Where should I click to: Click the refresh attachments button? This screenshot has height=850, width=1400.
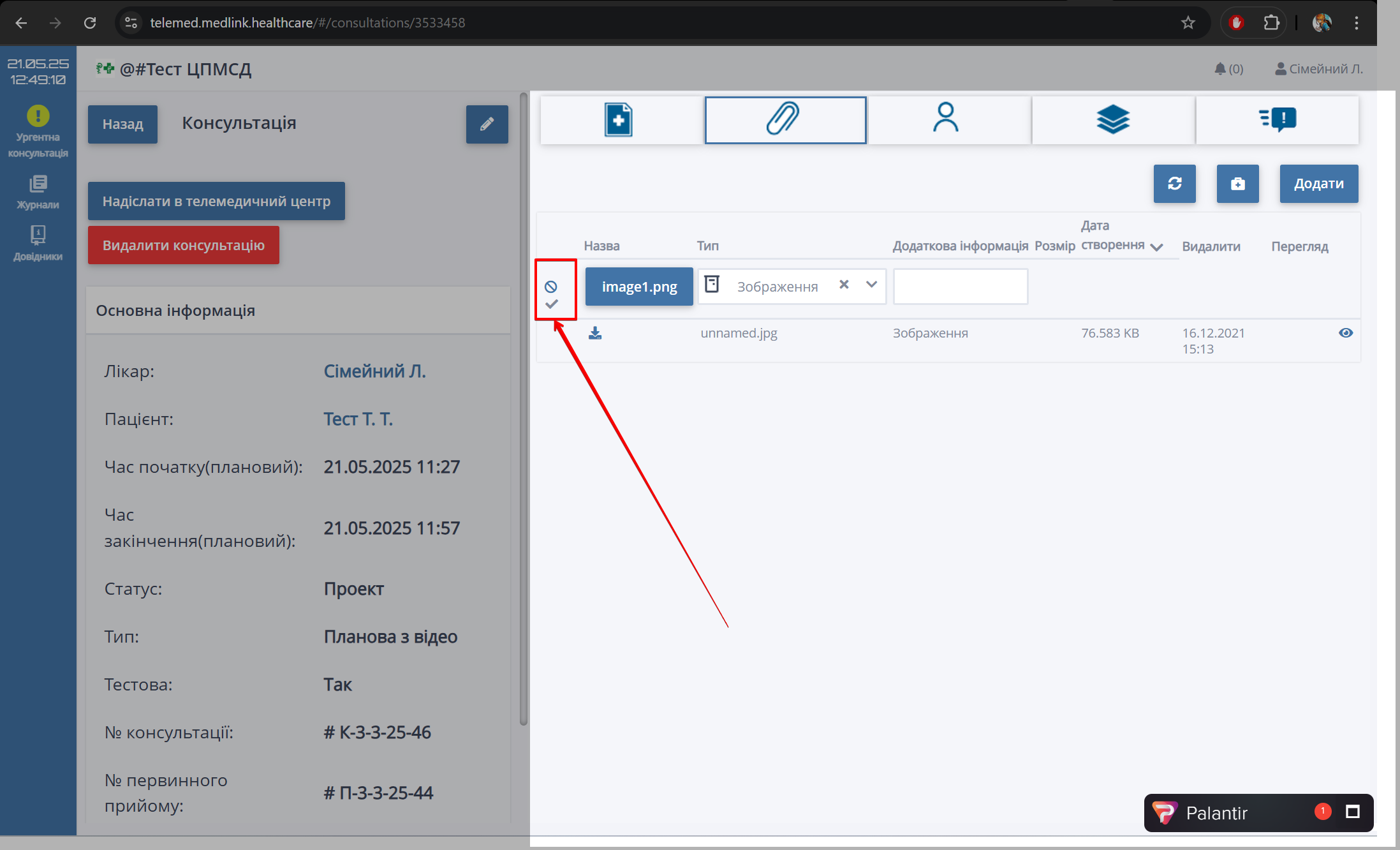click(x=1174, y=184)
